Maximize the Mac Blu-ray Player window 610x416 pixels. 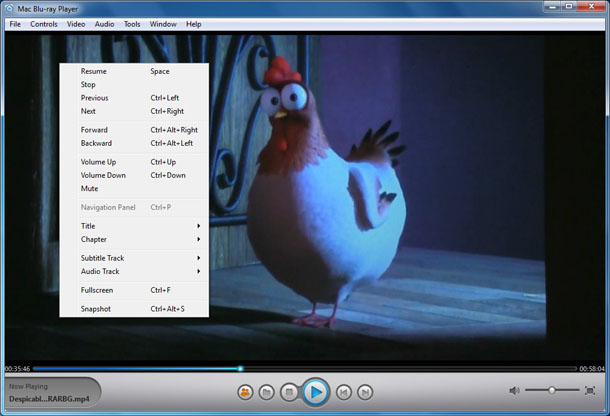569,6
